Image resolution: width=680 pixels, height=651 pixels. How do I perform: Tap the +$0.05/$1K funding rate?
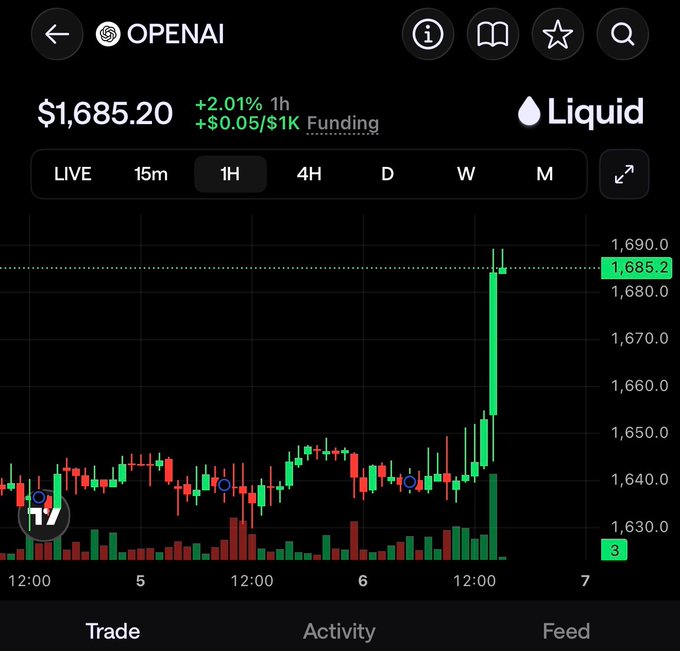tap(247, 123)
